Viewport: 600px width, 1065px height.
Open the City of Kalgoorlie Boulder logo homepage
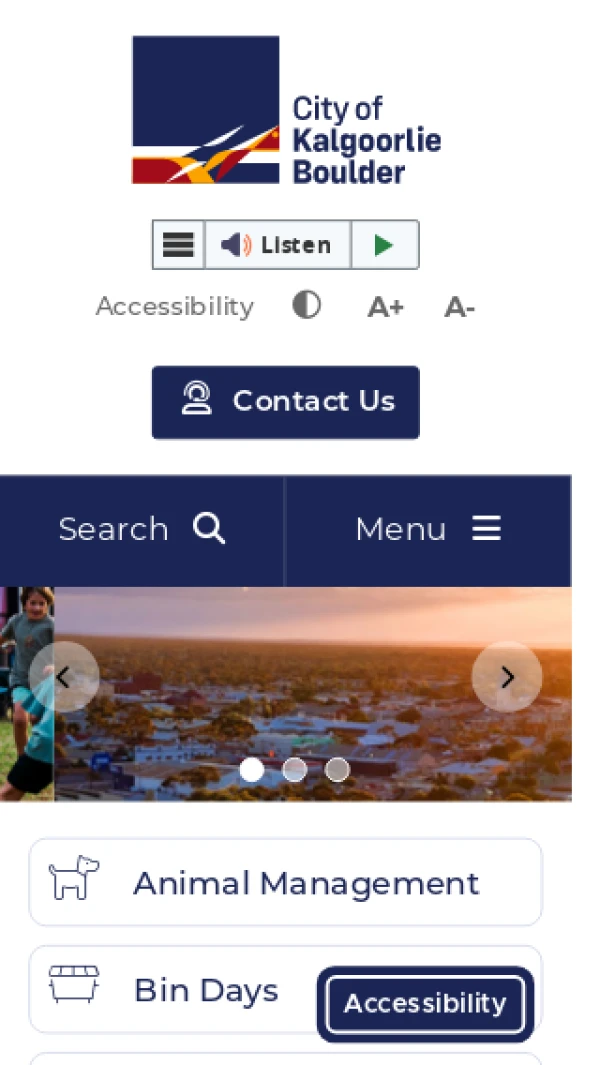[286, 110]
